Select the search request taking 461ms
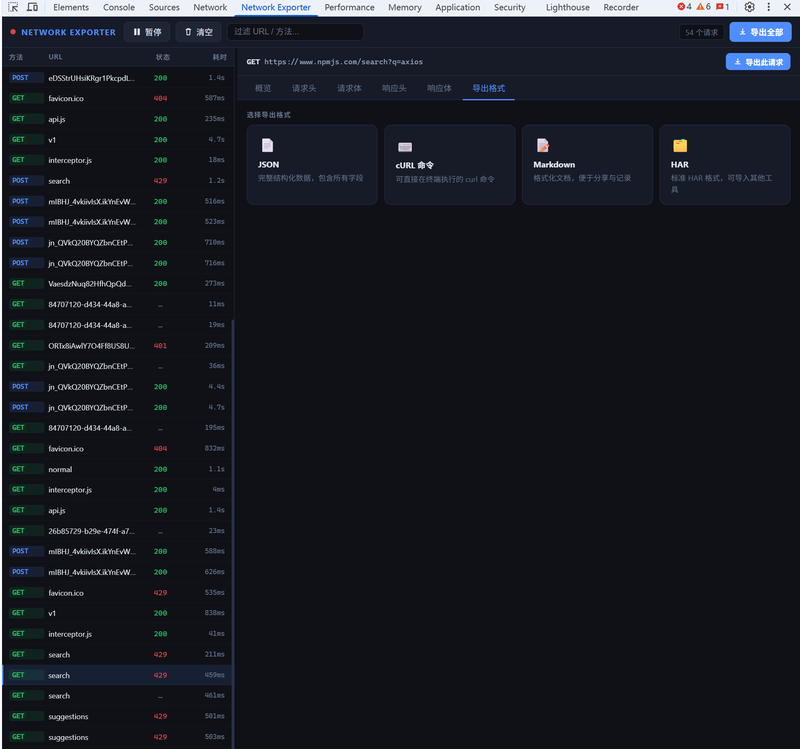 117,695
